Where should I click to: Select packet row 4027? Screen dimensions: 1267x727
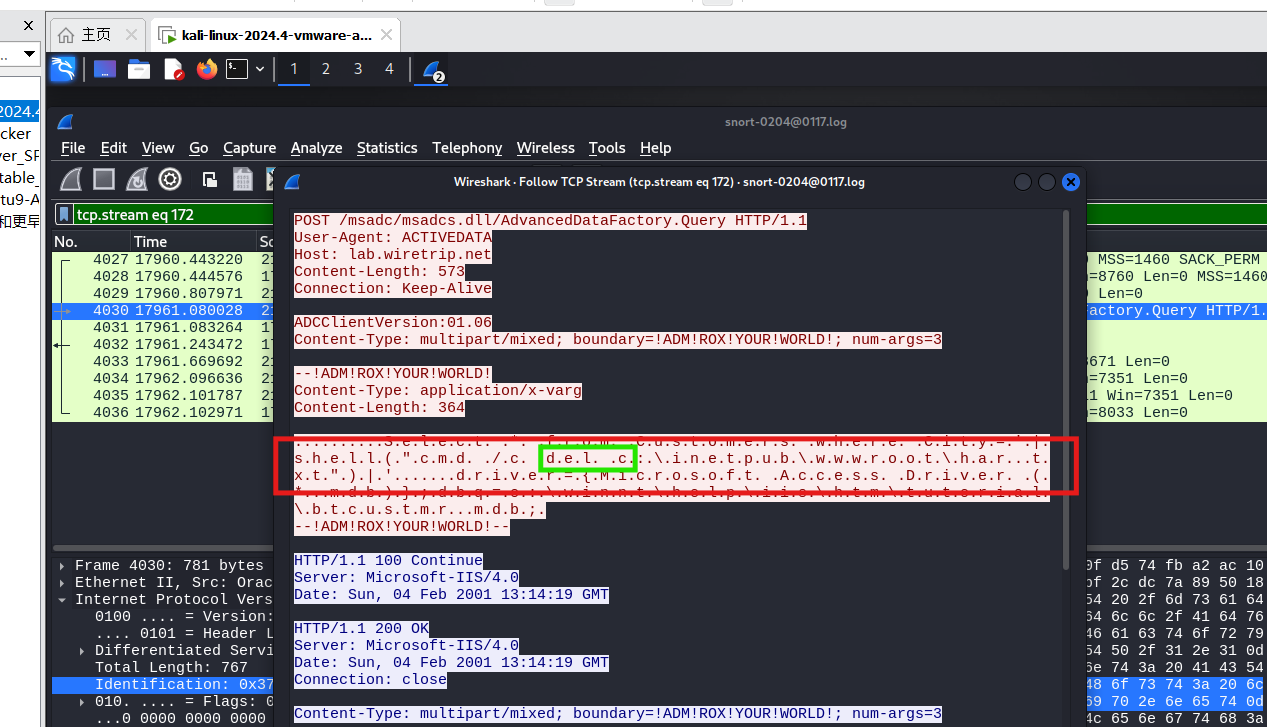coord(163,259)
